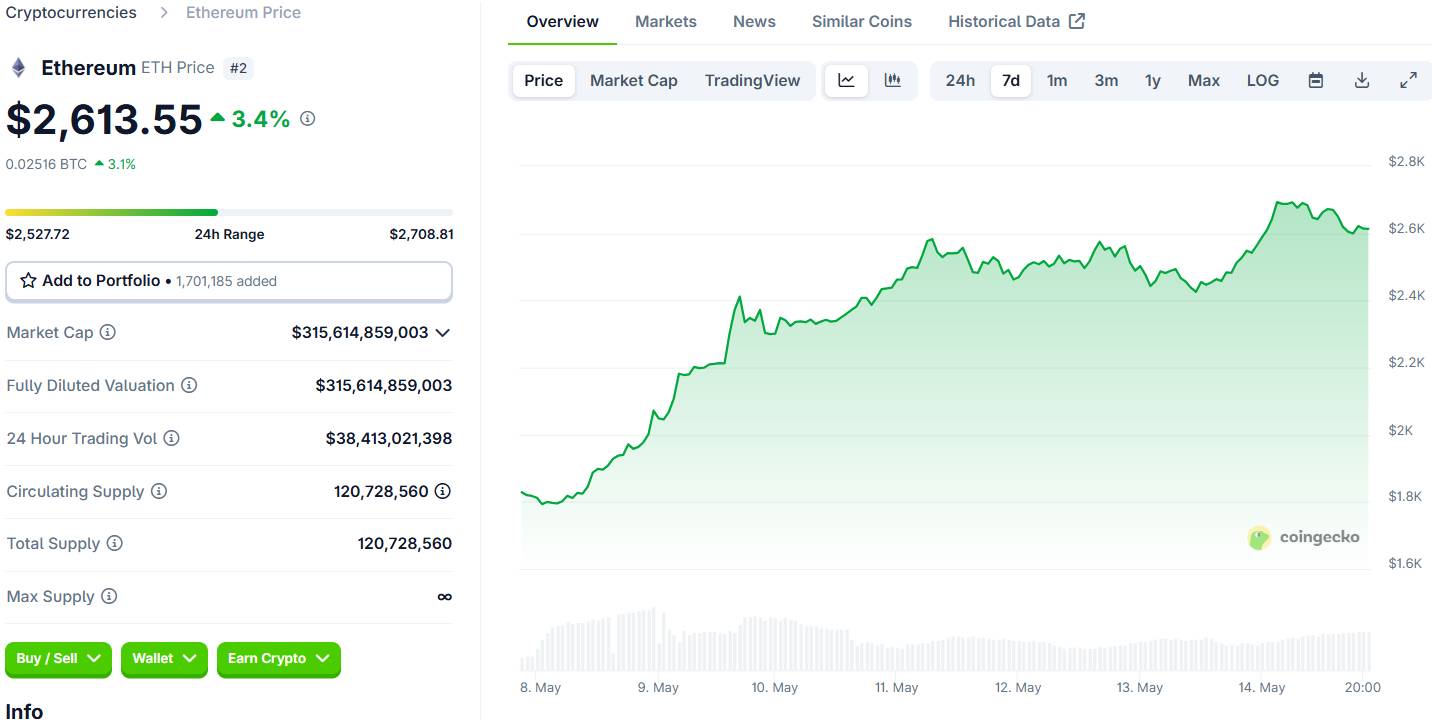Expand the Market Cap chevron
Screen dimensions: 1432x720
click(x=443, y=332)
